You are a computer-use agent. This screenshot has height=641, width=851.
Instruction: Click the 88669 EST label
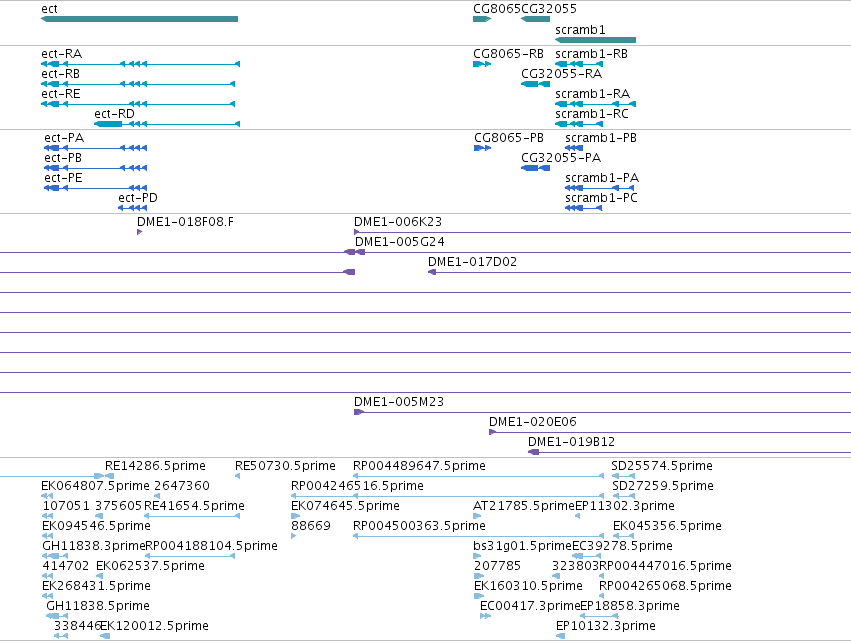(x=310, y=526)
